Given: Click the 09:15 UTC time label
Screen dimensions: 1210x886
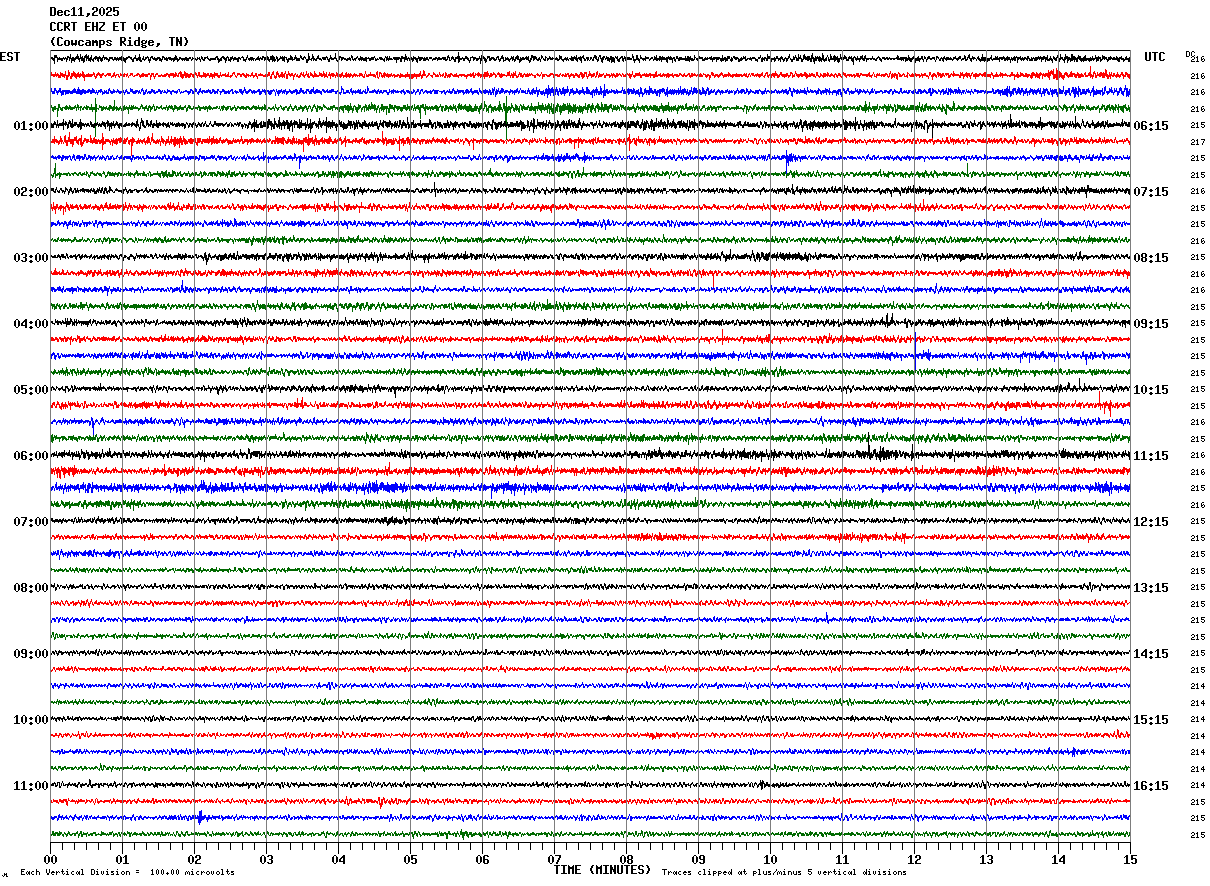Looking at the screenshot, I should 1151,324.
